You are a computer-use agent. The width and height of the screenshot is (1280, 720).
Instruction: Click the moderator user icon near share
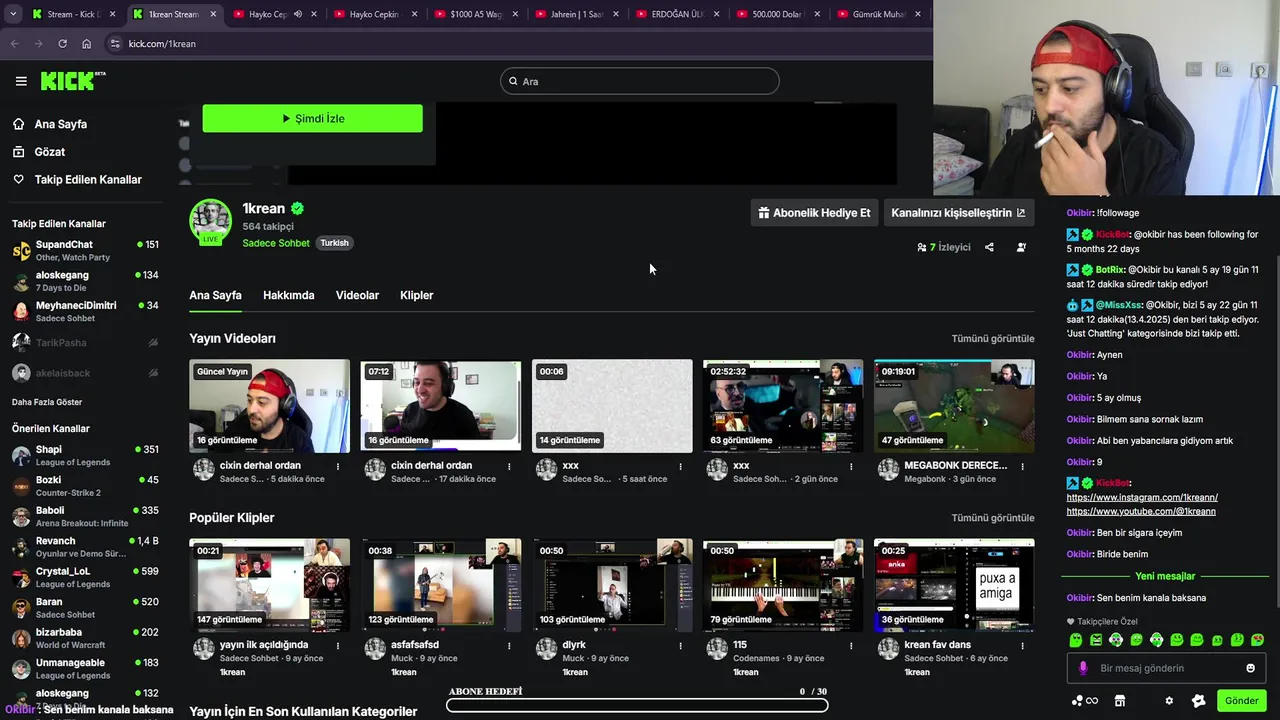tap(1021, 247)
